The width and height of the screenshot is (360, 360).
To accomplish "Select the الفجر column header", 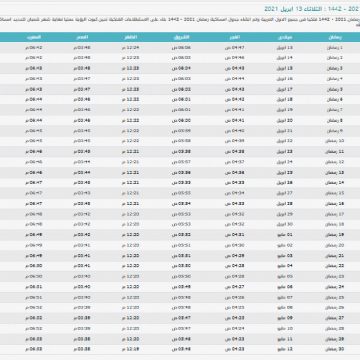I will coord(235,37).
